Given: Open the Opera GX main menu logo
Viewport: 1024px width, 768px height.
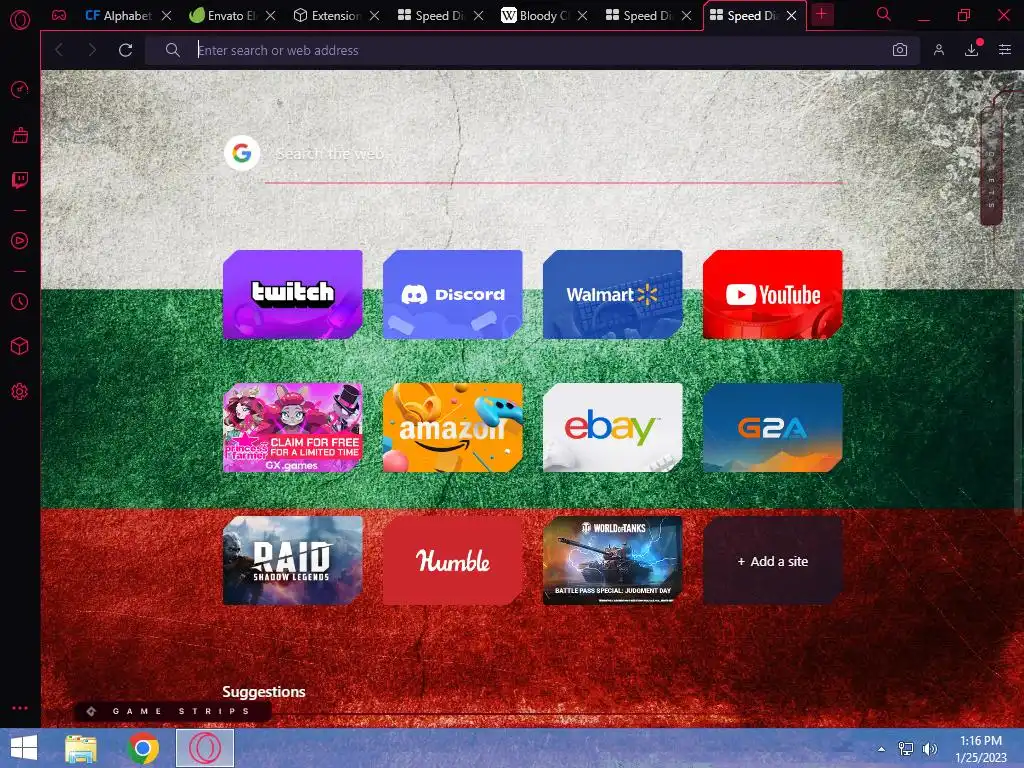Looking at the screenshot, I should (20, 20).
